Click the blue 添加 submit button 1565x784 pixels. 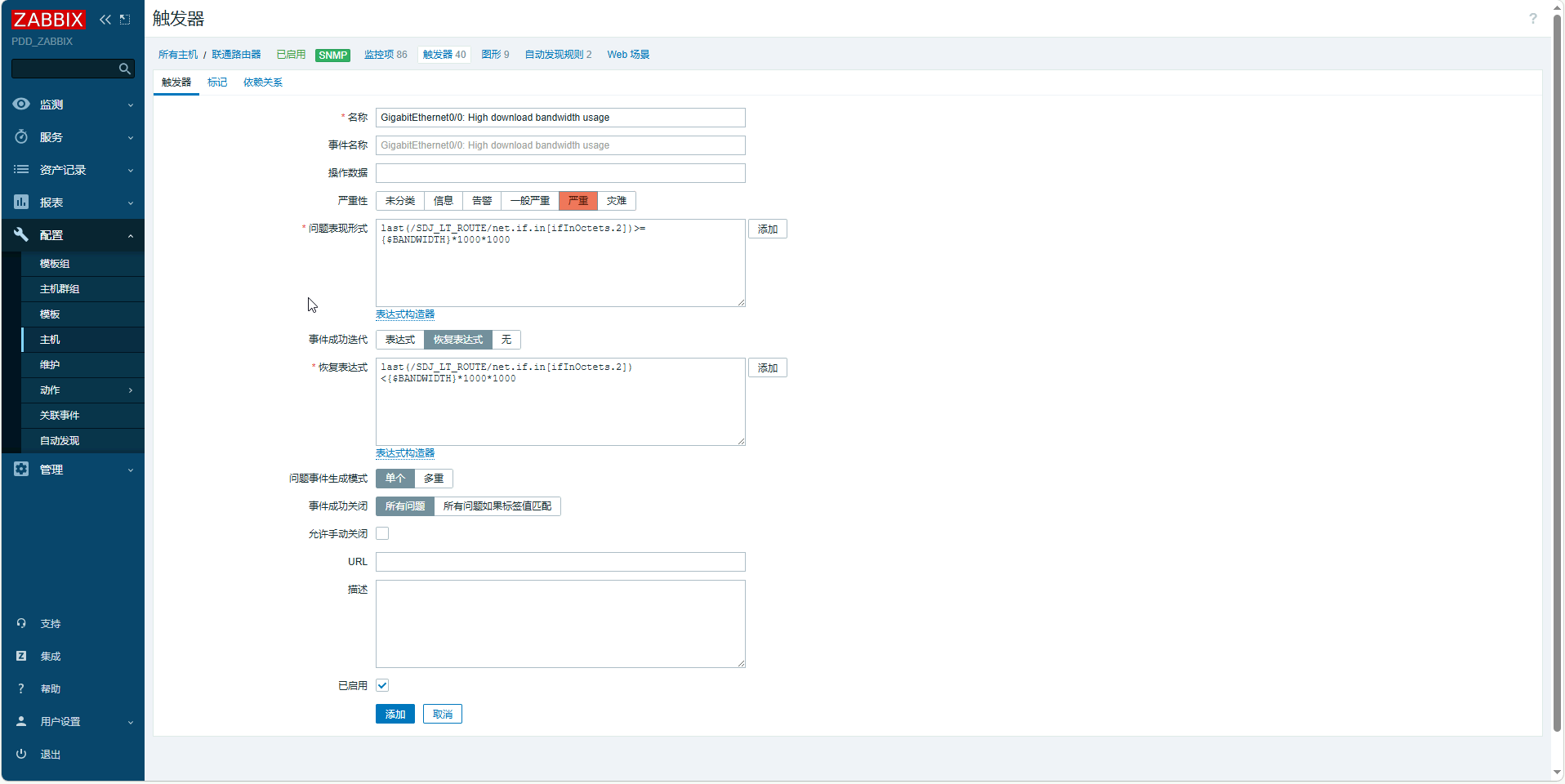395,714
